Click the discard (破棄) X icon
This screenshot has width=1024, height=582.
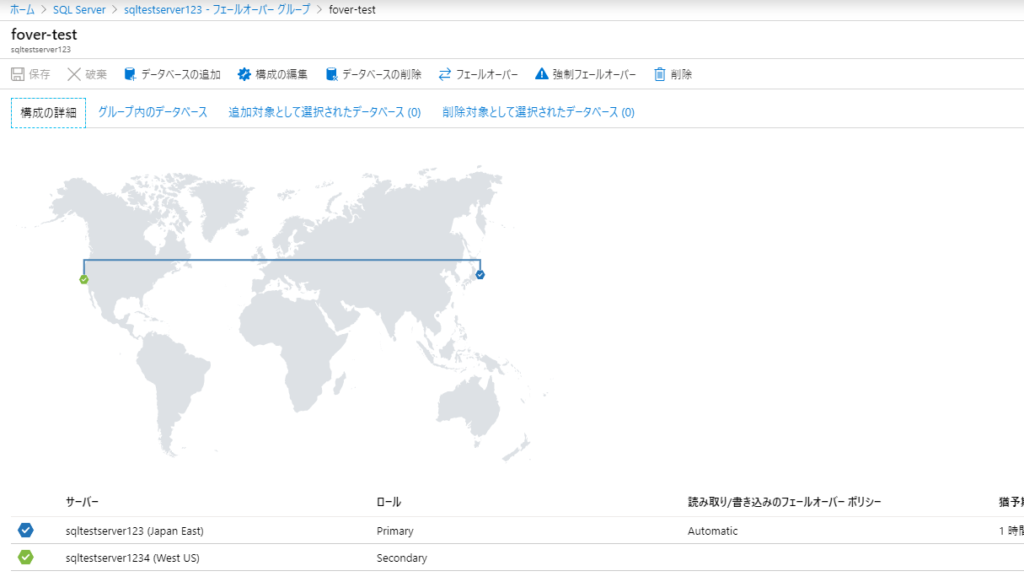(x=74, y=74)
